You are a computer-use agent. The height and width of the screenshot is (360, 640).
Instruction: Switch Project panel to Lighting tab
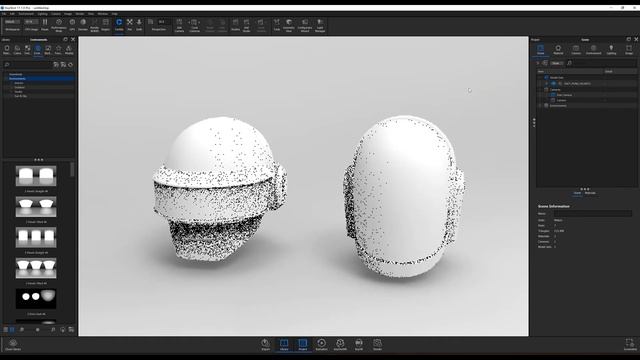coord(611,50)
